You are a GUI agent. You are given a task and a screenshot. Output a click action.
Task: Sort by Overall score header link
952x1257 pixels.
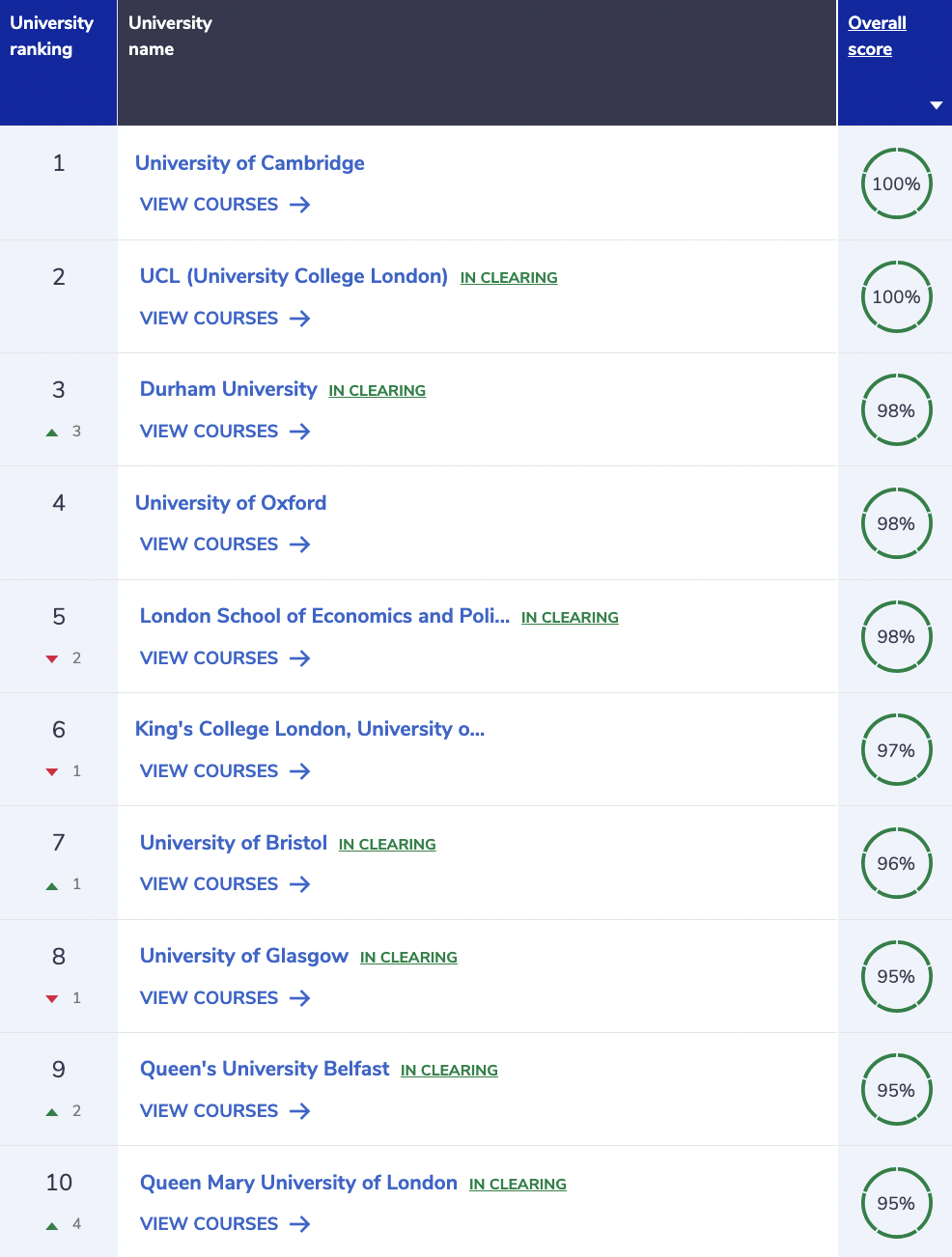(877, 36)
